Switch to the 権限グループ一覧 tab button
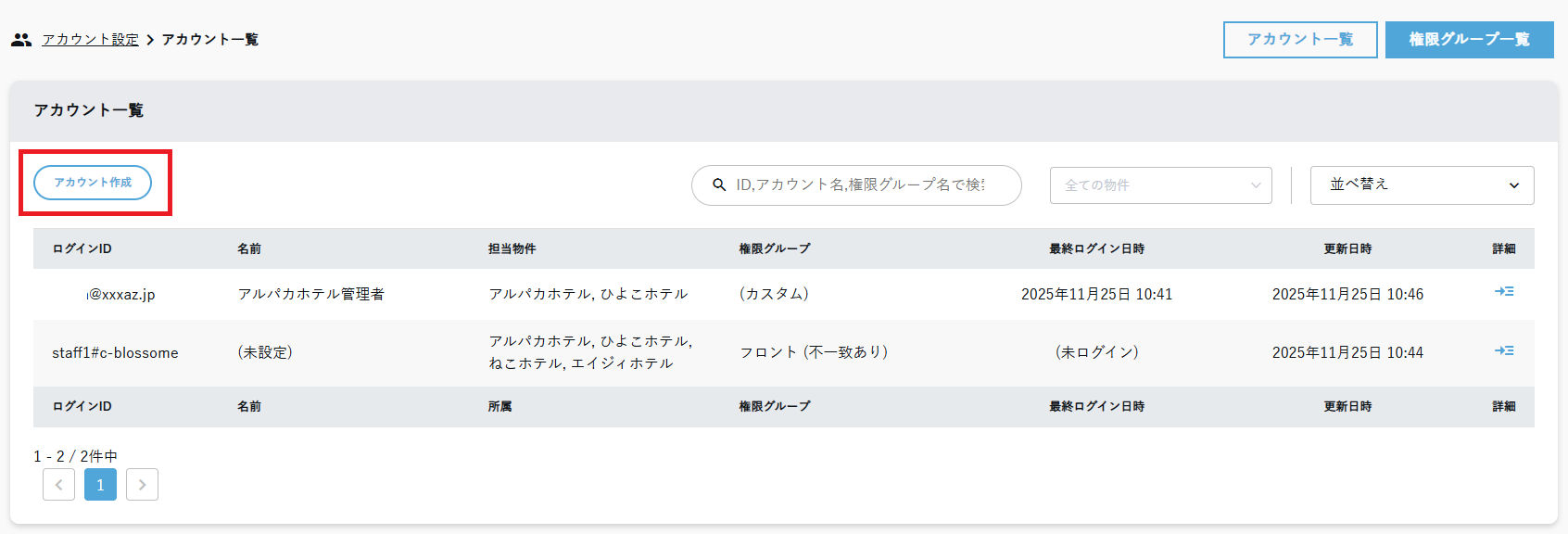1568x534 pixels. click(x=1469, y=40)
